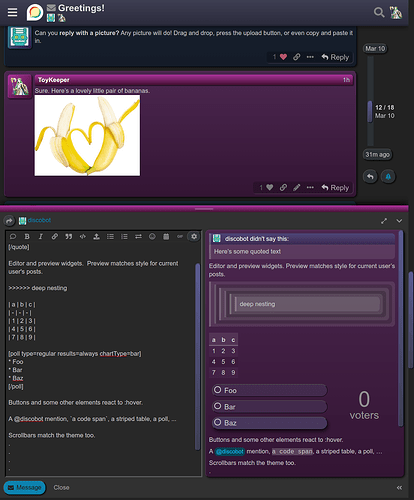Copy link to ToyKeeper's banana post

[x=283, y=188]
